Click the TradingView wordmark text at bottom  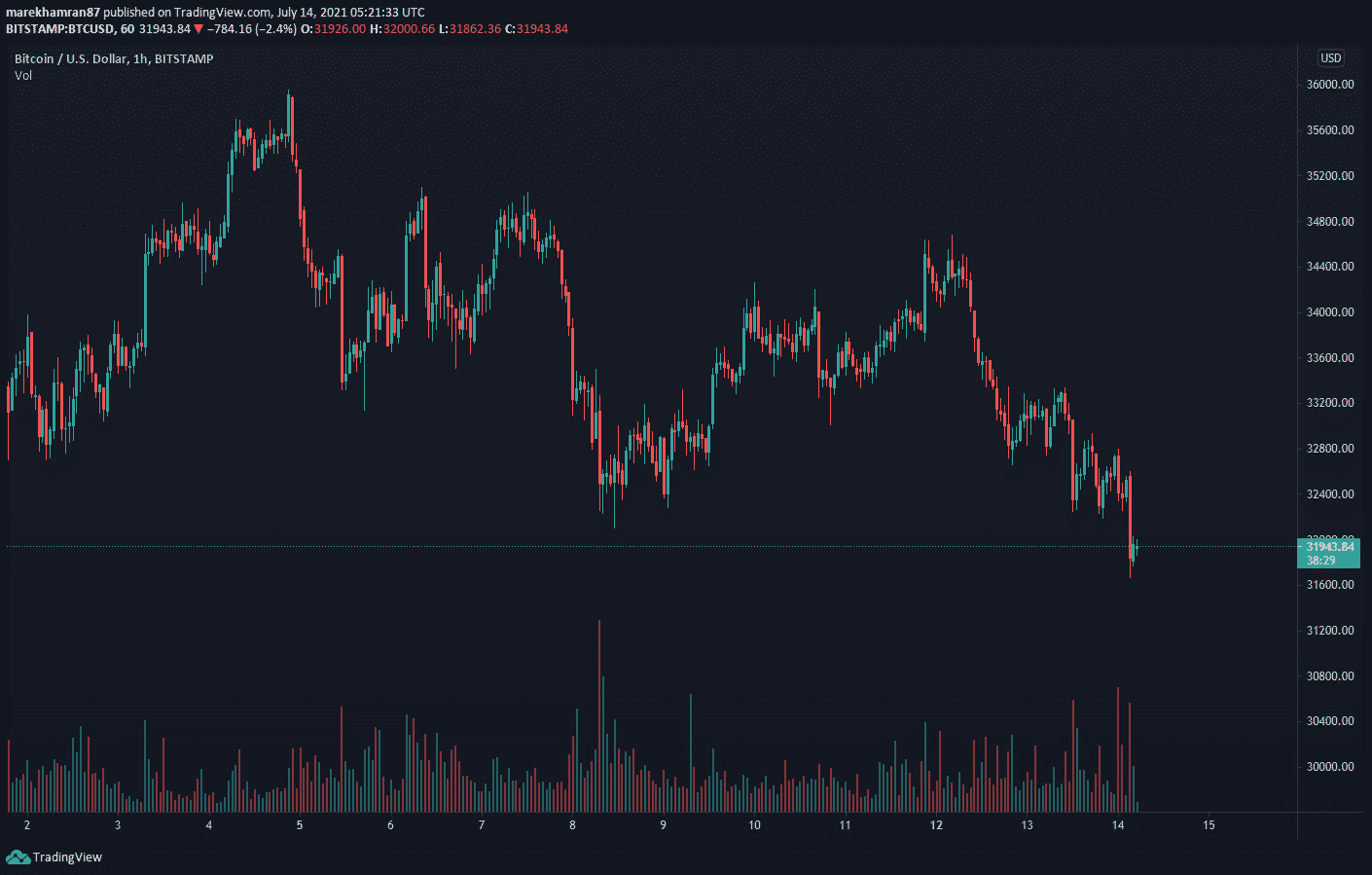coord(67,857)
